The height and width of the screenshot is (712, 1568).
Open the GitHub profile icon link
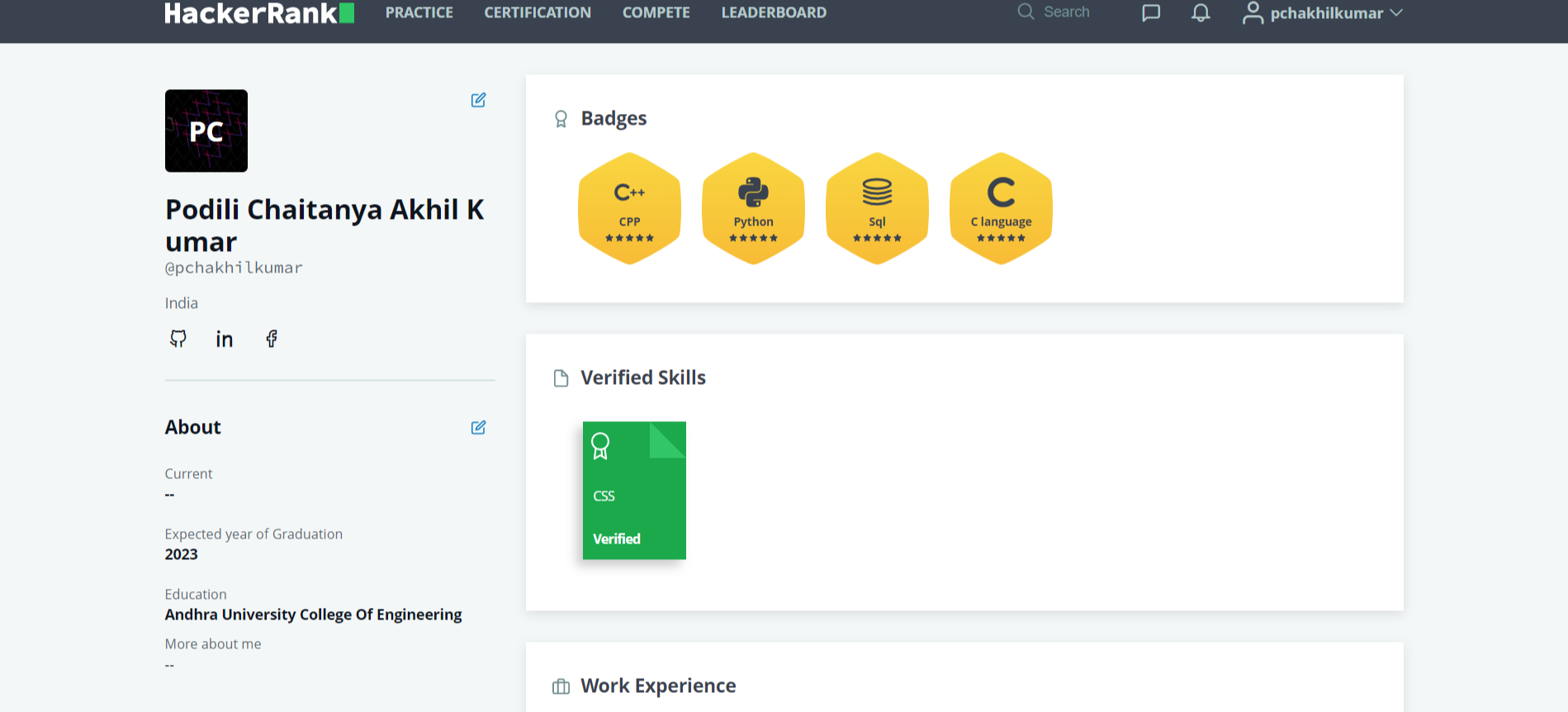coord(178,339)
